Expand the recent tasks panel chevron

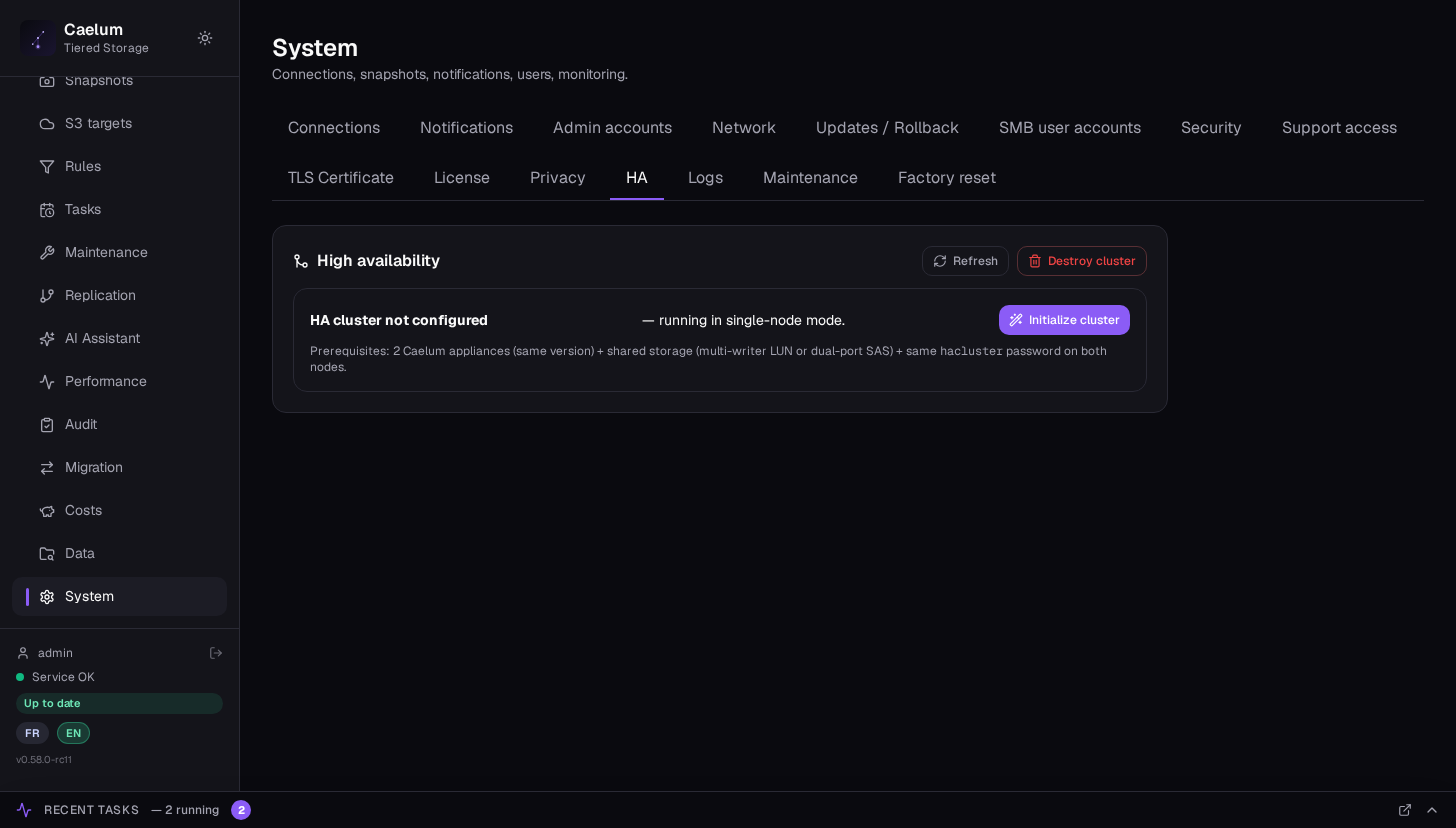pos(1432,810)
